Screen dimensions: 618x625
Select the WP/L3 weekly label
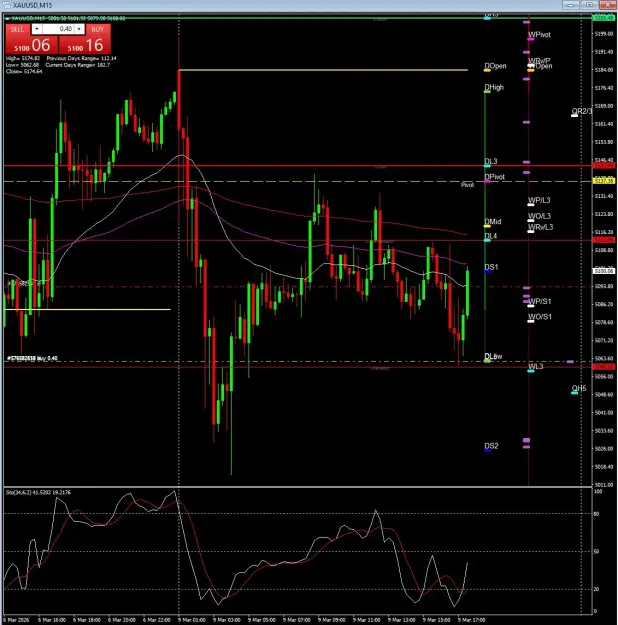pyautogui.click(x=539, y=200)
